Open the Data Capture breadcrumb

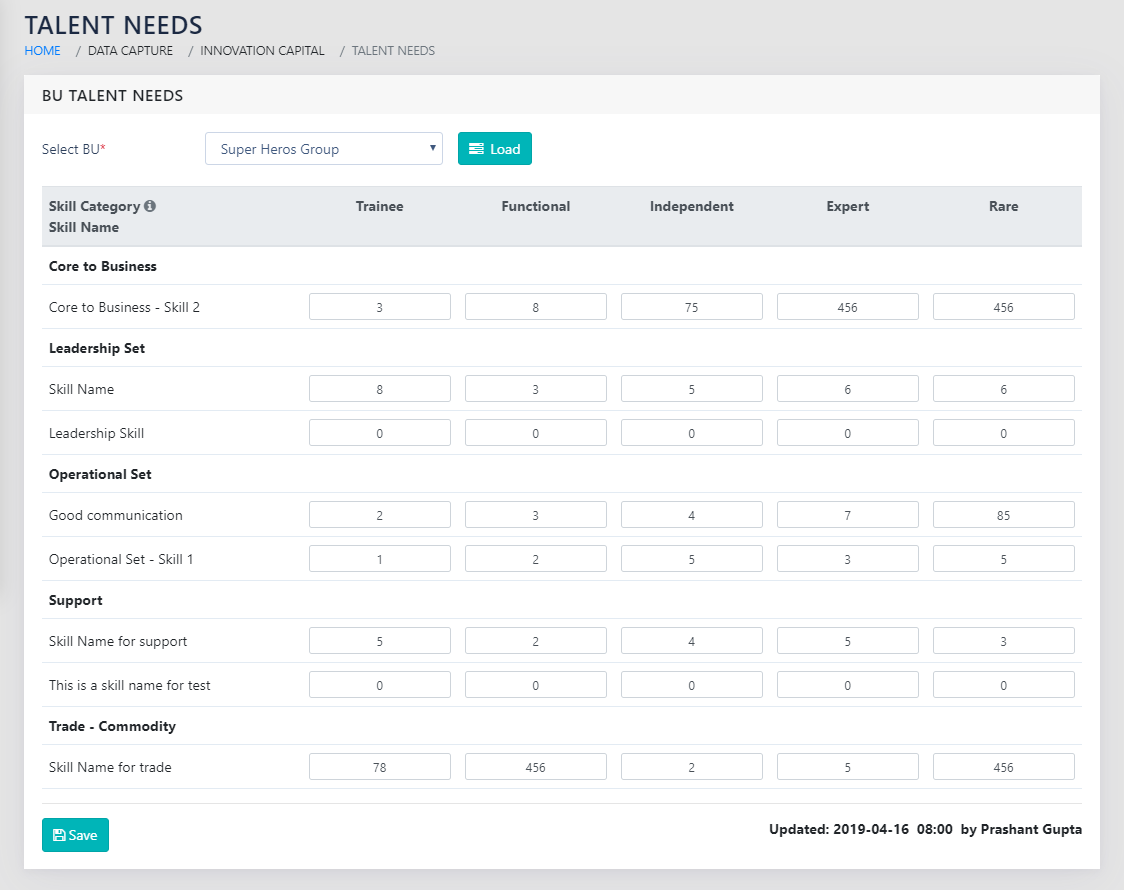coord(130,50)
